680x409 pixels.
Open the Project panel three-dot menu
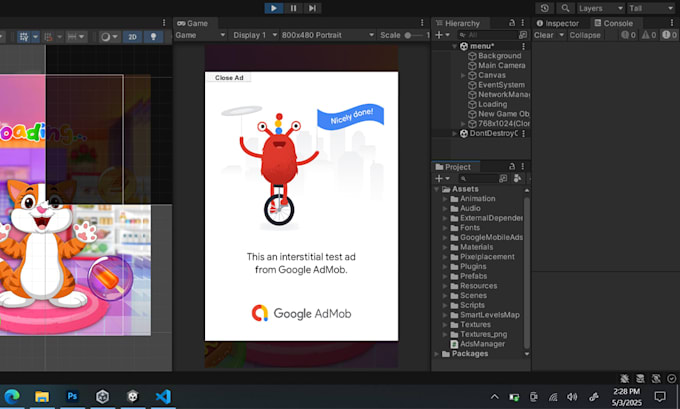pyautogui.click(x=523, y=166)
